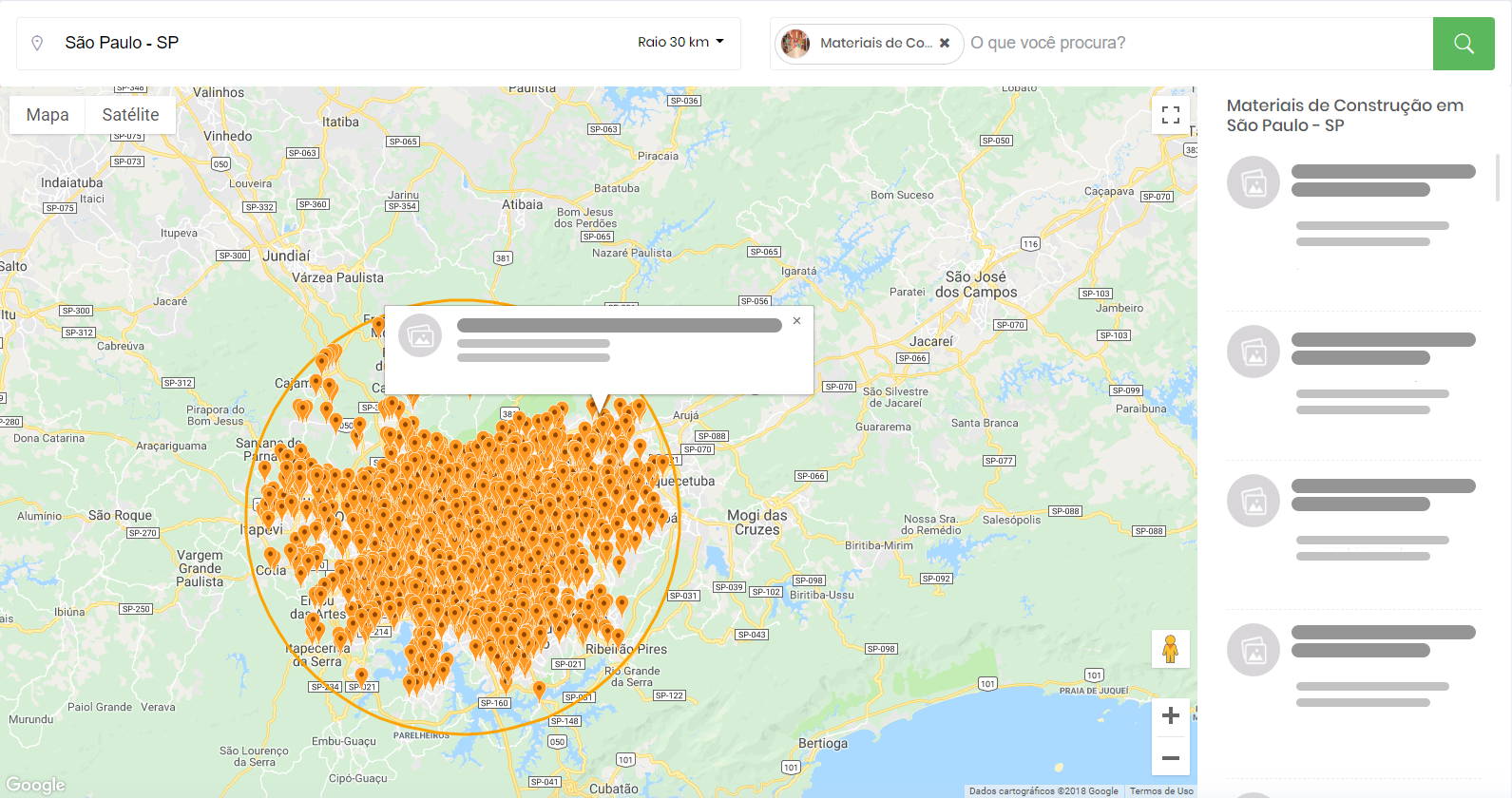Click the São Roque label on the map
The height and width of the screenshot is (799, 1512).
pos(120,515)
